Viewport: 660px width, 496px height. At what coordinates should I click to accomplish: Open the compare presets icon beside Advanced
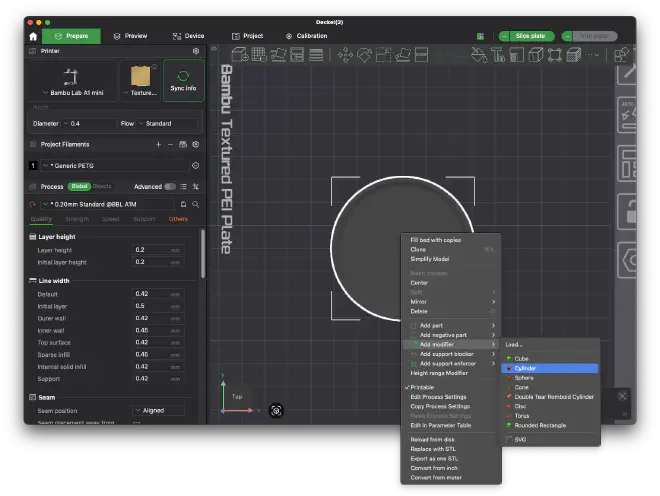coord(195,187)
